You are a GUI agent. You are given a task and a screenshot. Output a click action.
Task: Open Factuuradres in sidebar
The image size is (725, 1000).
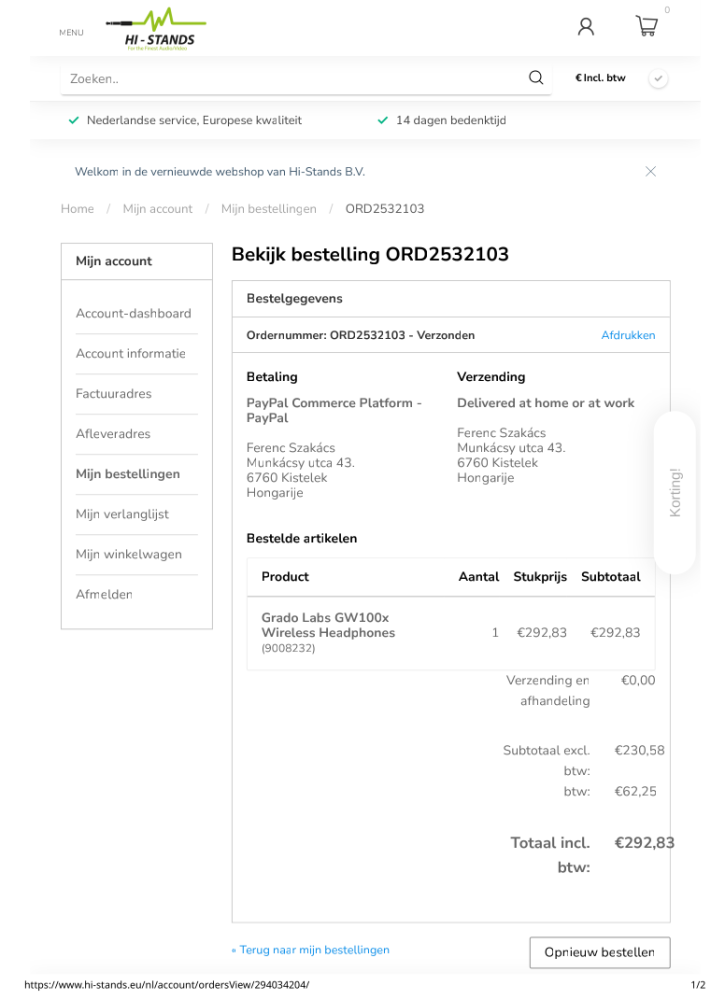(114, 393)
